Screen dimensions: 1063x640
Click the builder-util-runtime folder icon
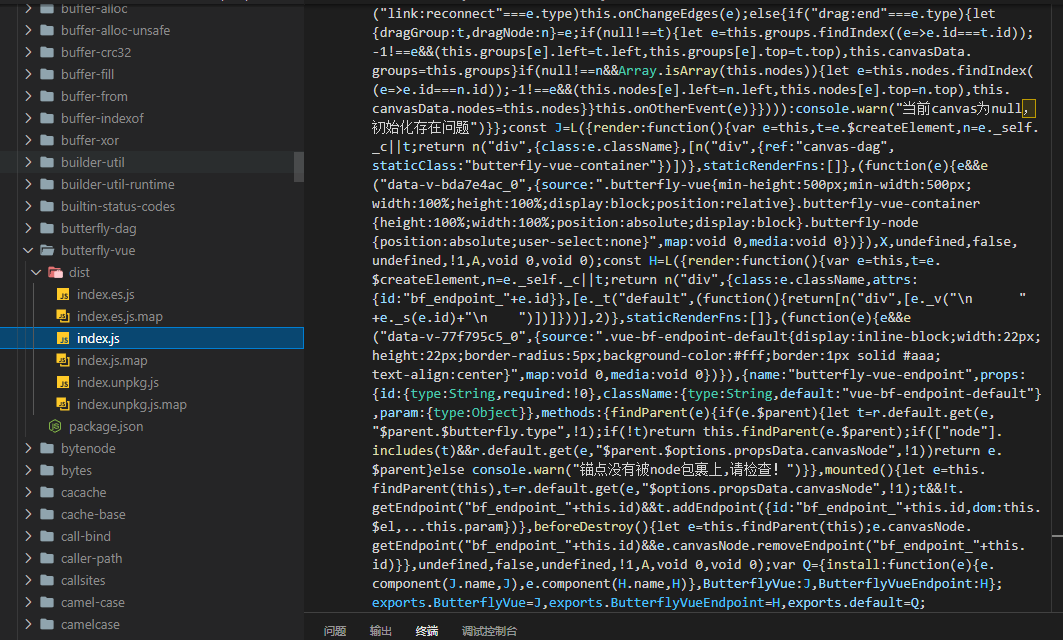click(47, 184)
